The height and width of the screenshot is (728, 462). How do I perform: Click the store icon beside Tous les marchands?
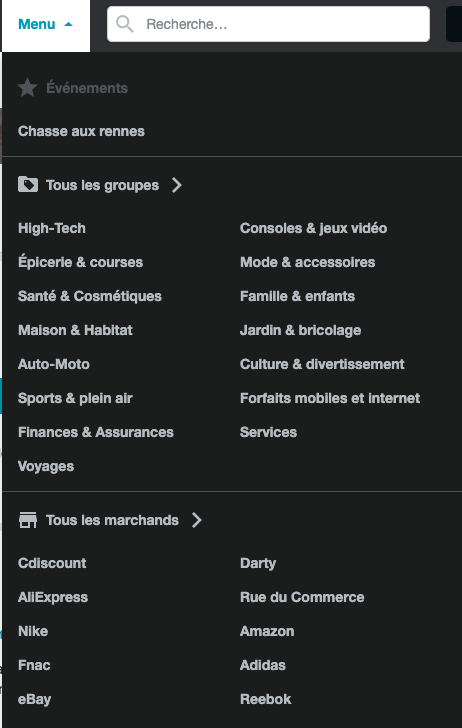[x=28, y=520]
